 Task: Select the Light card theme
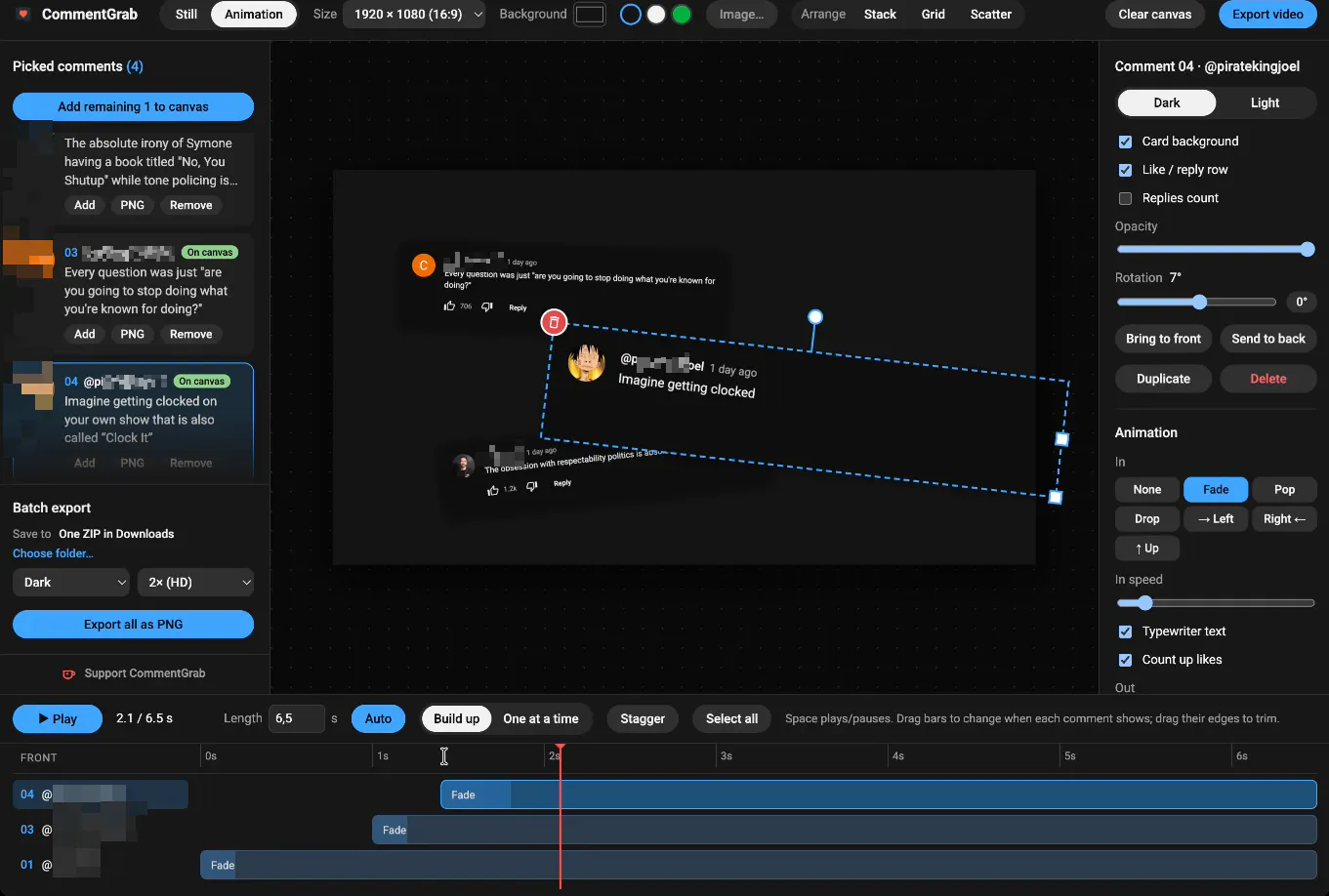(x=1266, y=102)
